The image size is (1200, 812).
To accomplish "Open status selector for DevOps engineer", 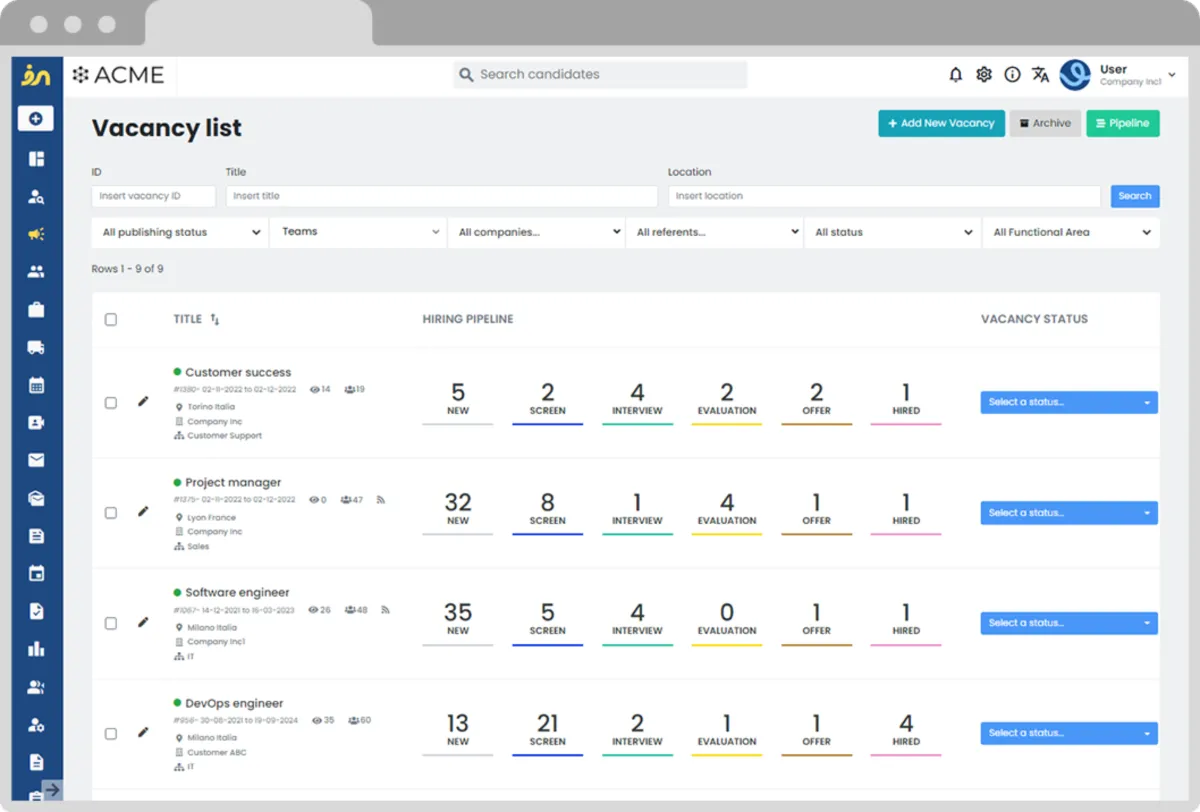I will click(1068, 733).
